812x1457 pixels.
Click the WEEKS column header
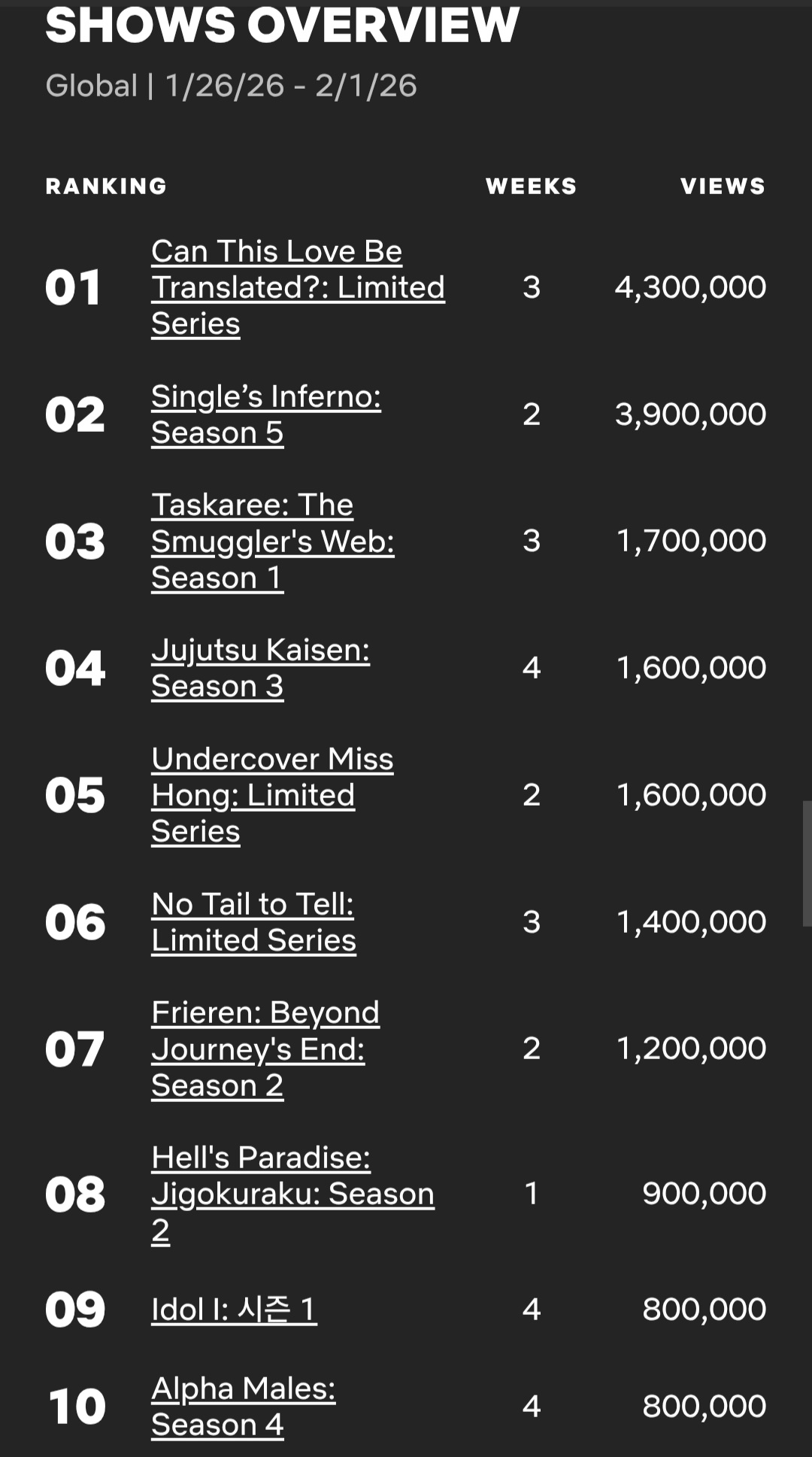531,186
